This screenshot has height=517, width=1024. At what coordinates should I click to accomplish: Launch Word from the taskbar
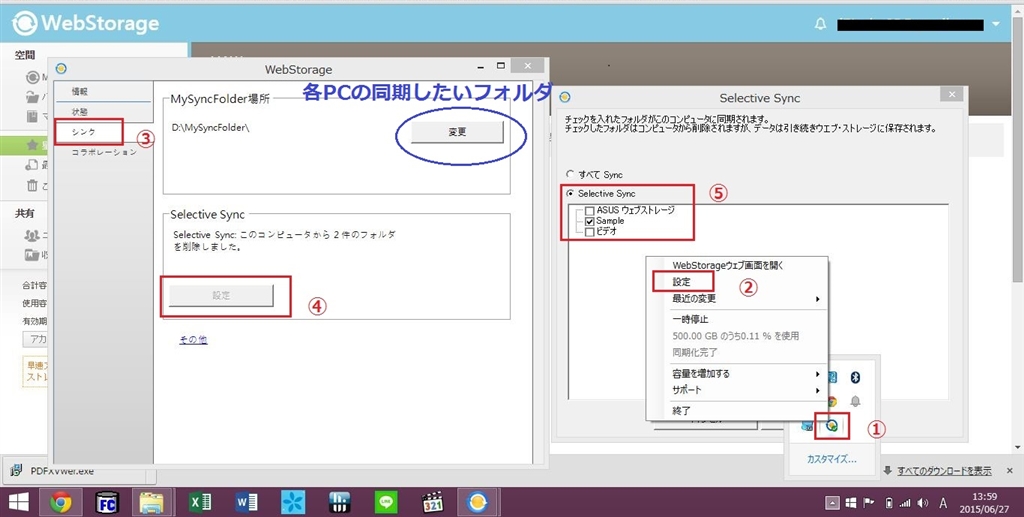246,503
